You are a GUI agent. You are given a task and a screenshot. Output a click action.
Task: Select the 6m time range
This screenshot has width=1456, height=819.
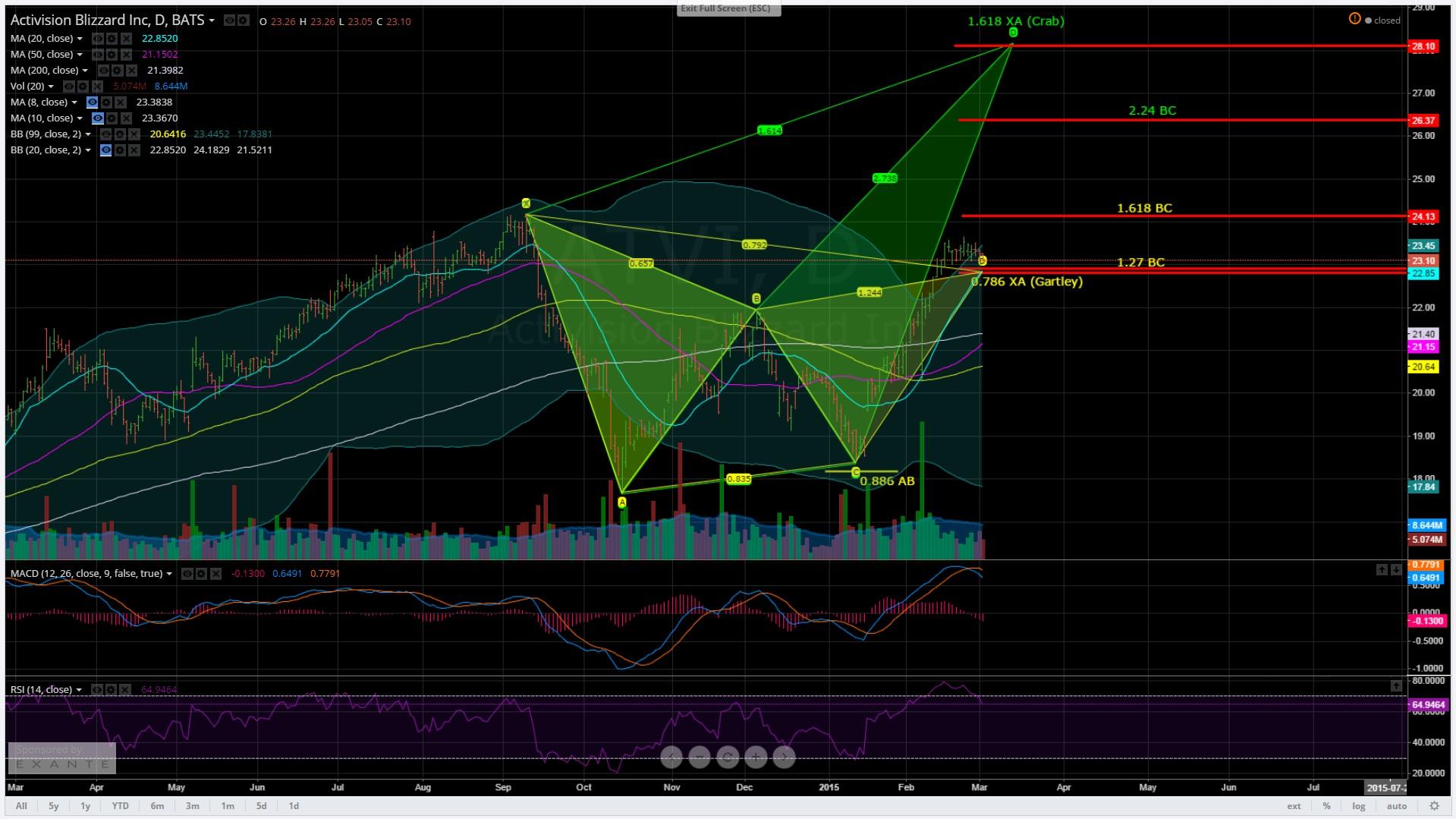[x=157, y=806]
